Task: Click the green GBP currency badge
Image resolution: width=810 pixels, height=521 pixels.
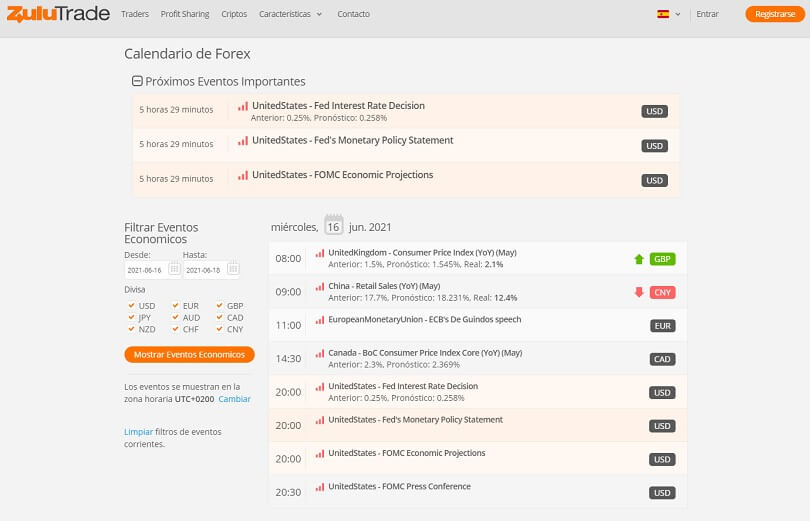Action: (662, 259)
